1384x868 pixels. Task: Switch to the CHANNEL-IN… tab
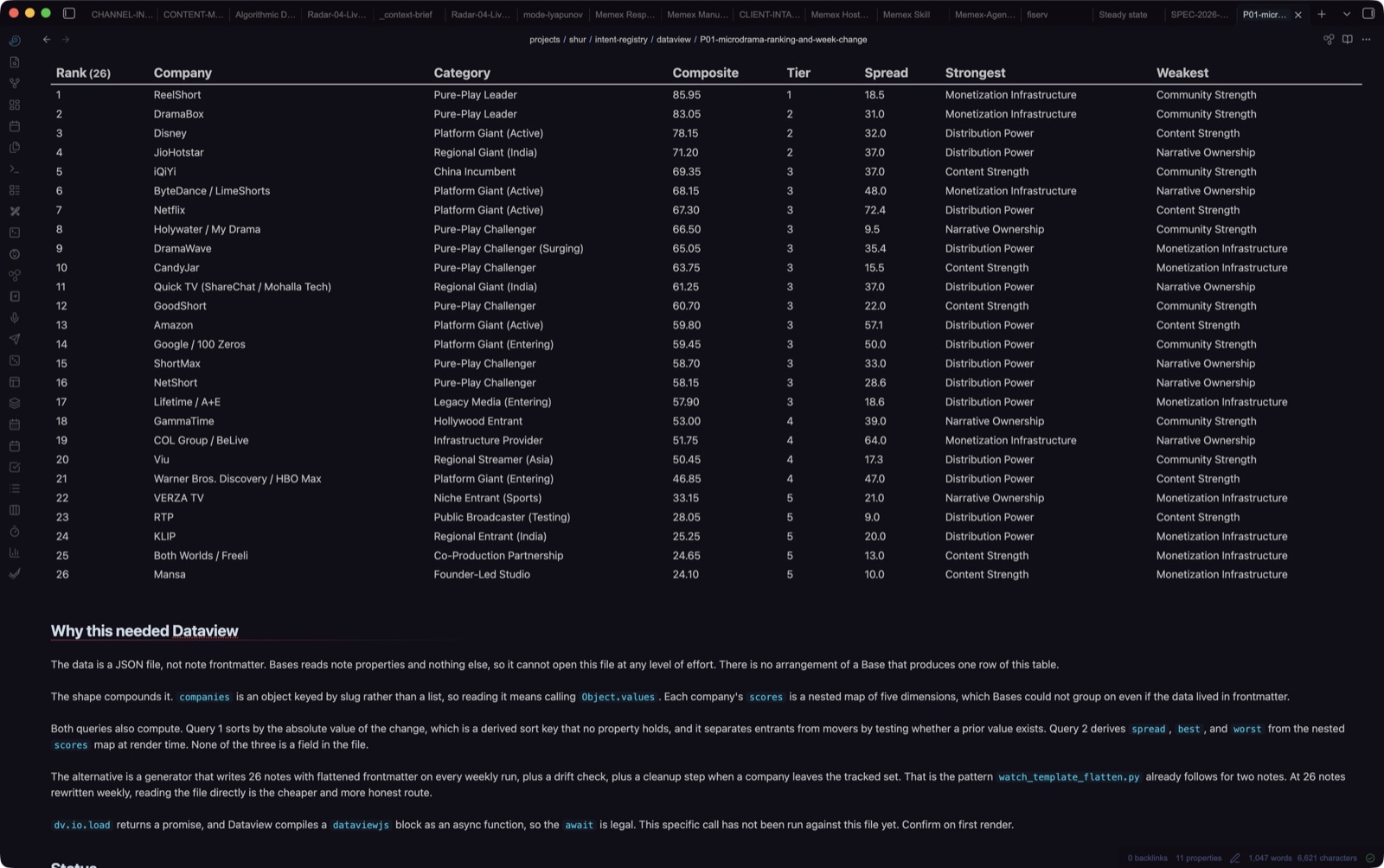click(x=122, y=15)
